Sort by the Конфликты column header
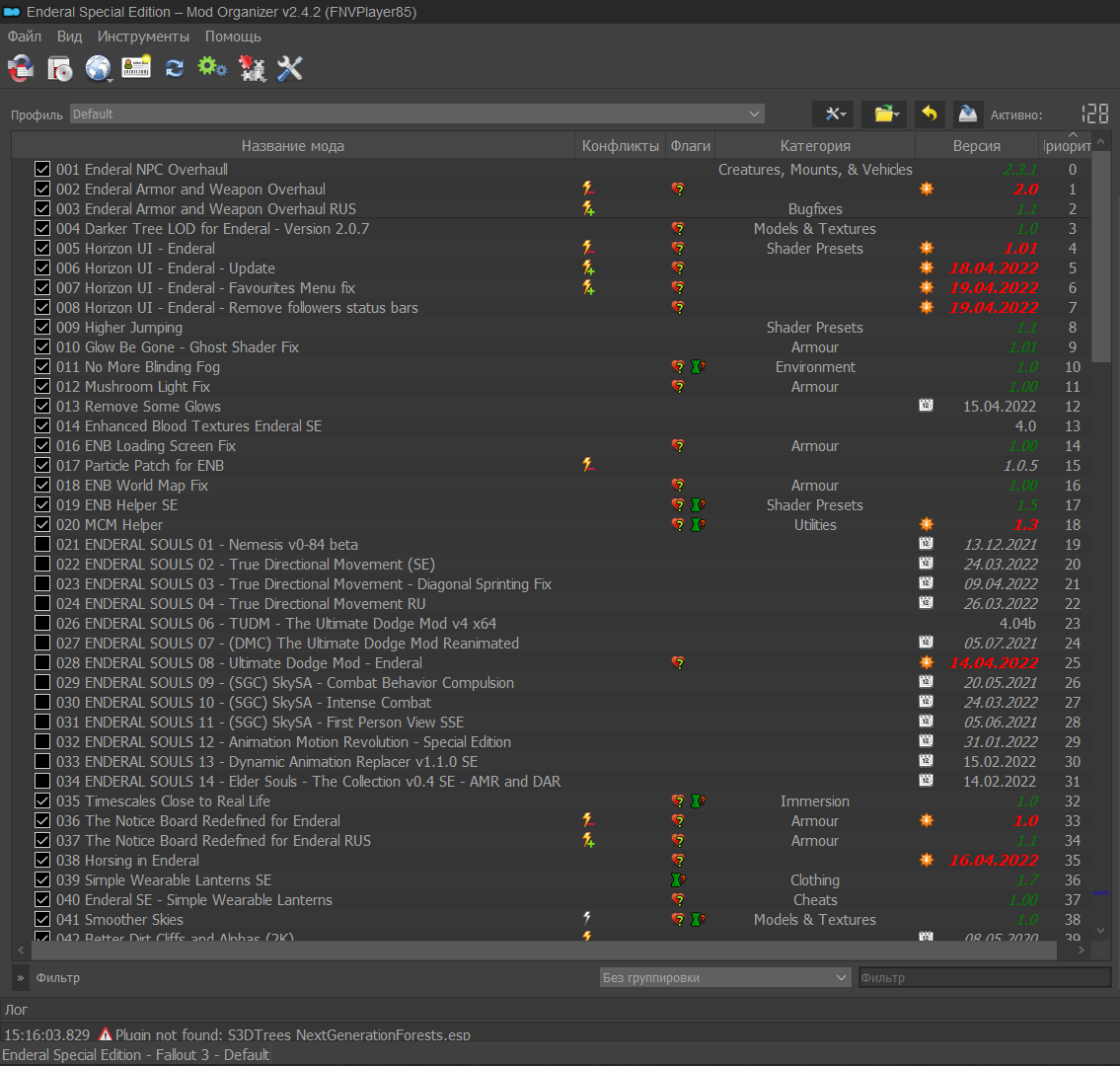The height and width of the screenshot is (1066, 1120). click(620, 146)
